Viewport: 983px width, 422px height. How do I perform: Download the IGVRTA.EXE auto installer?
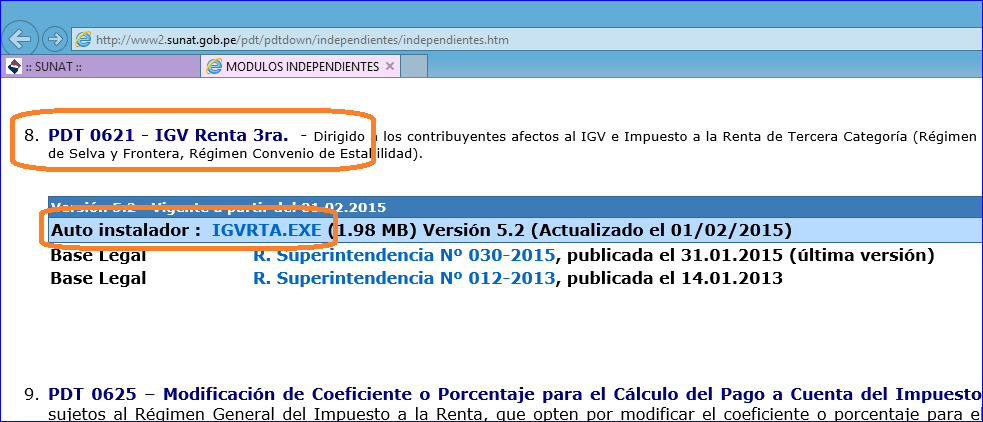coord(267,229)
